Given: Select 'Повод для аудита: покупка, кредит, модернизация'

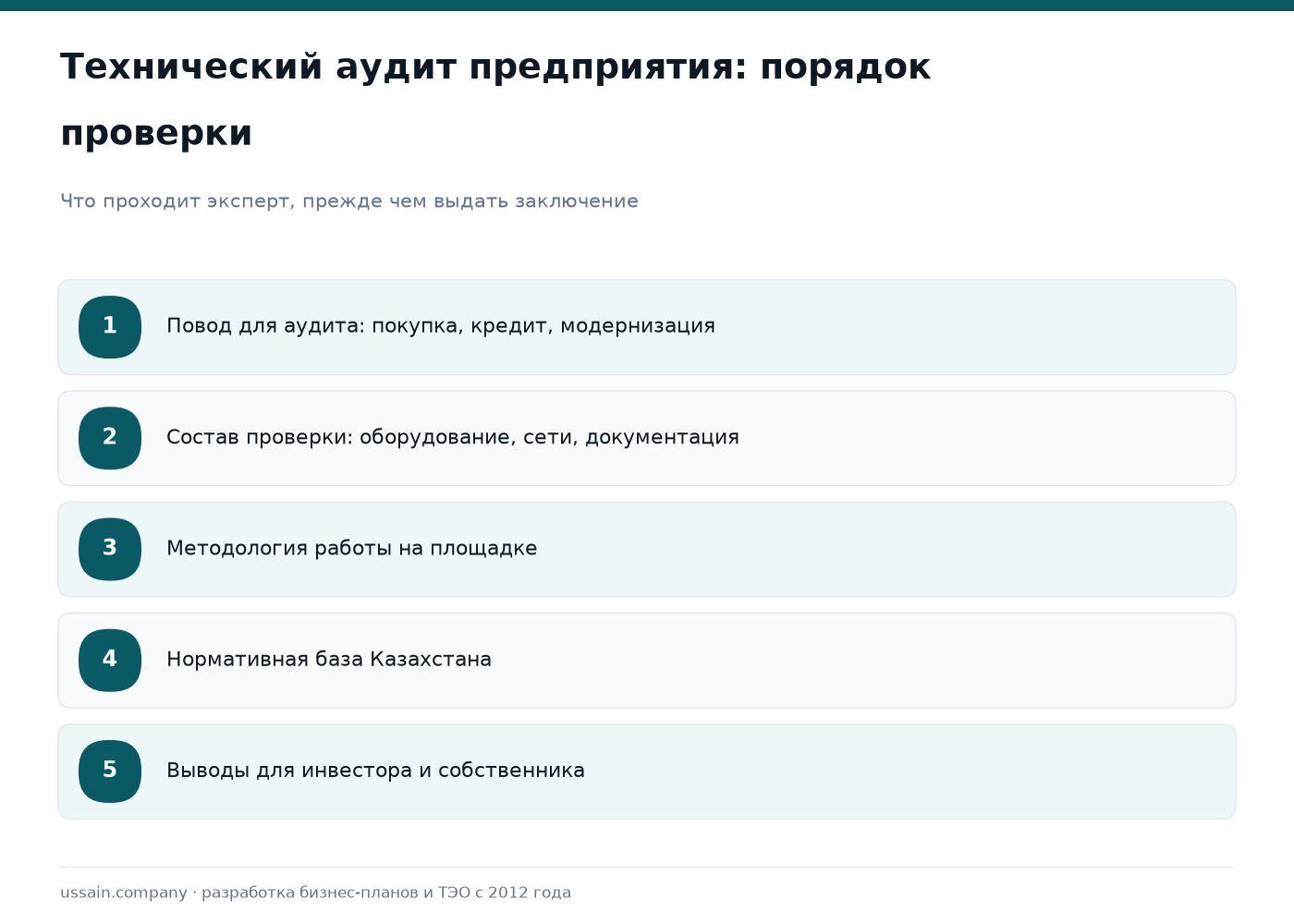Looking at the screenshot, I should pyautogui.click(x=647, y=327).
